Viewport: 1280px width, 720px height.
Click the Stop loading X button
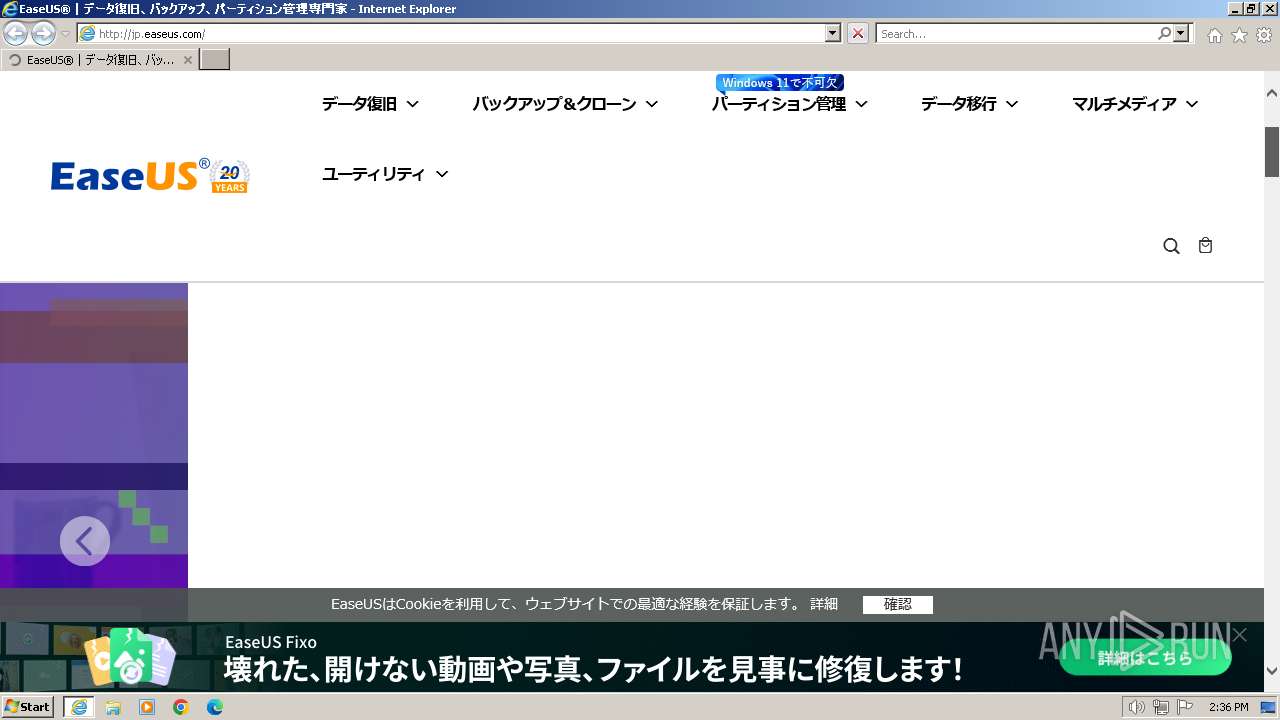pos(858,34)
